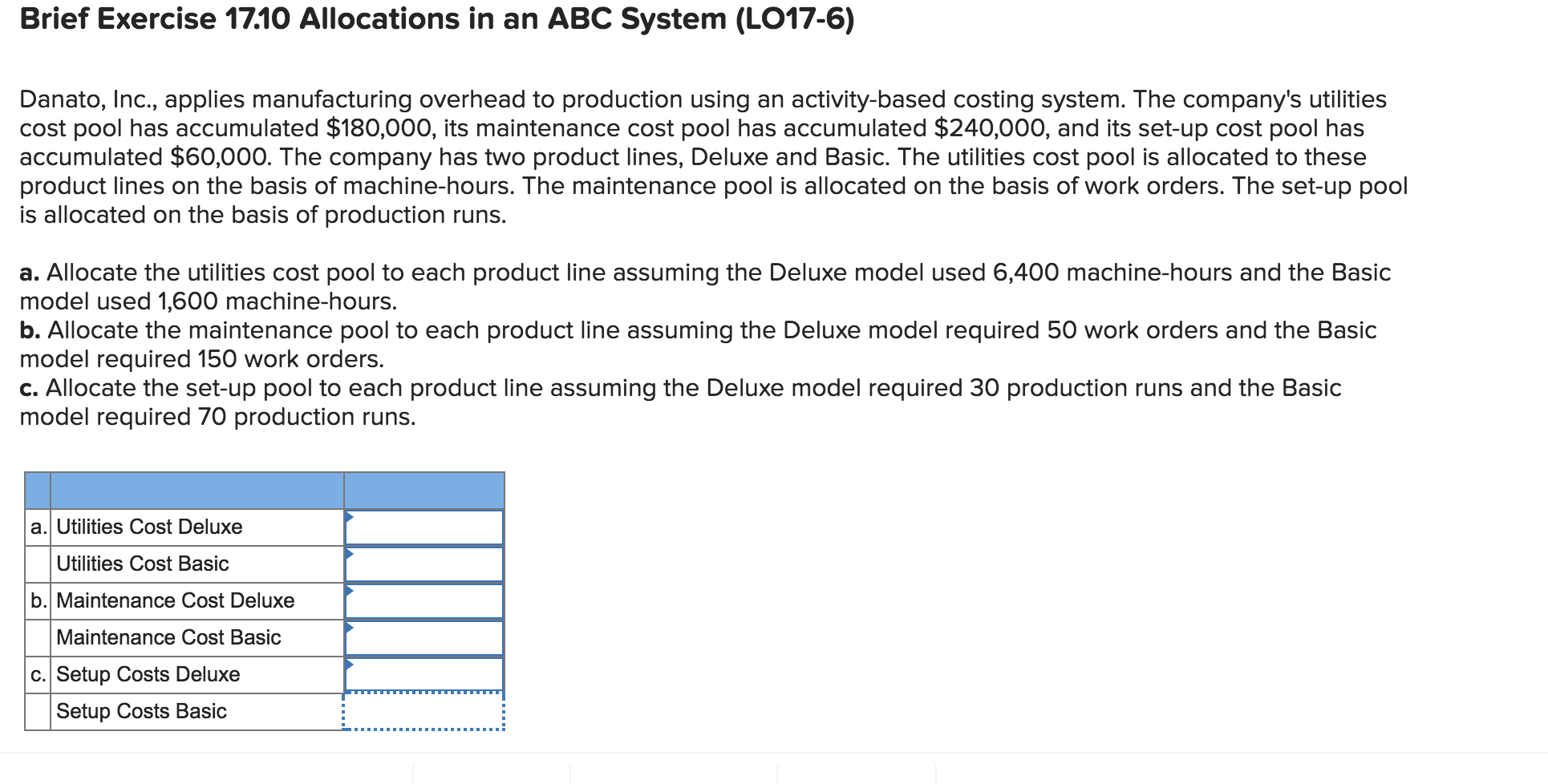Open the Maintenance Cost Basic answer dropdown
The height and width of the screenshot is (784, 1548).
click(x=425, y=638)
